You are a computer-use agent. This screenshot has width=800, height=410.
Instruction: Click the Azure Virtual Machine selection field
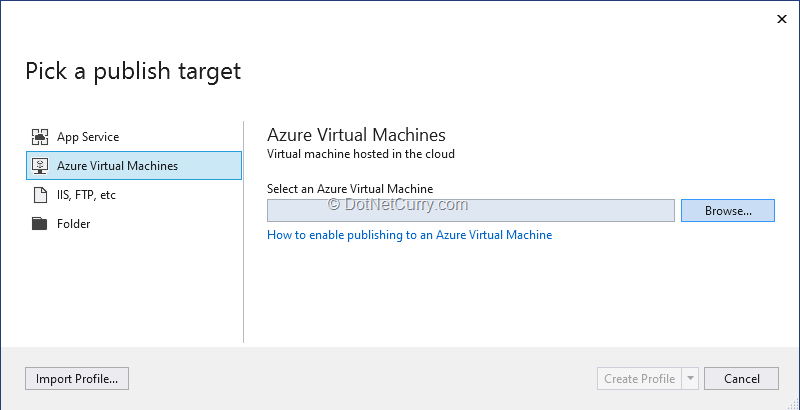470,210
